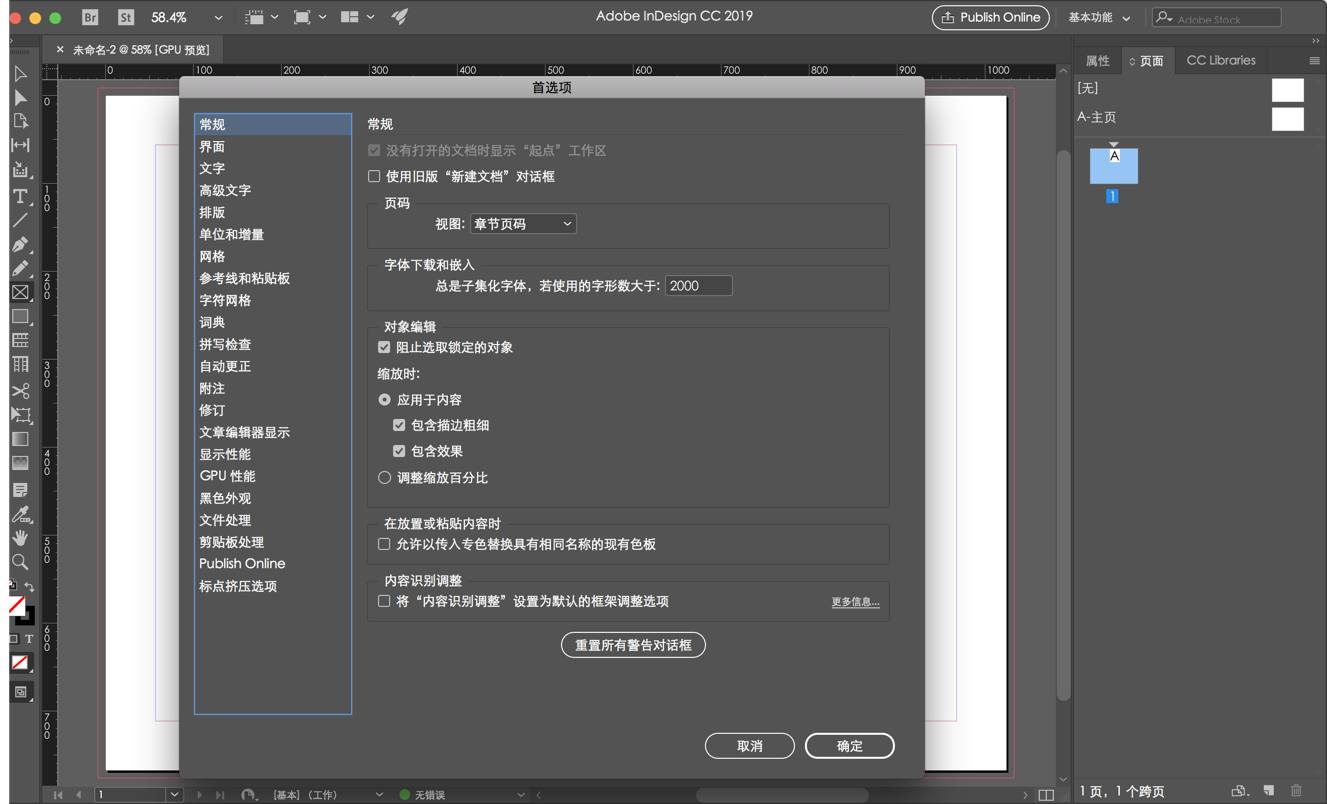Enable '允许以传入专色替换具有相同名称的现有色板' checkbox

click(384, 545)
